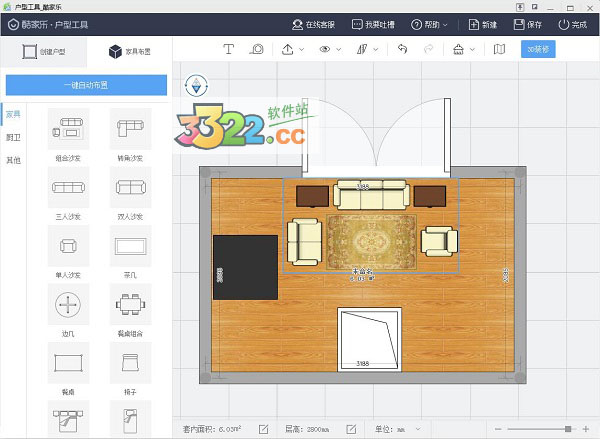Select the text tool icon in toolbar
600x439 pixels.
[x=228, y=48]
